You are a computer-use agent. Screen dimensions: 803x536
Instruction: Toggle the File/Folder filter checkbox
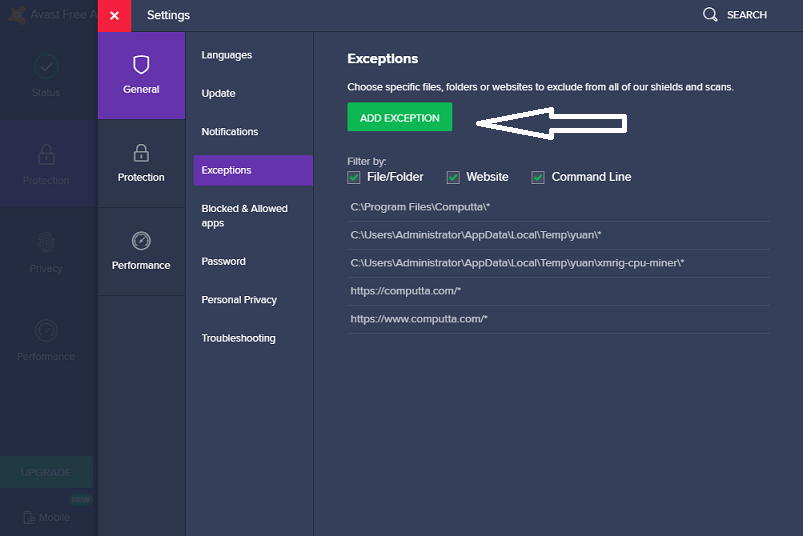pos(353,177)
